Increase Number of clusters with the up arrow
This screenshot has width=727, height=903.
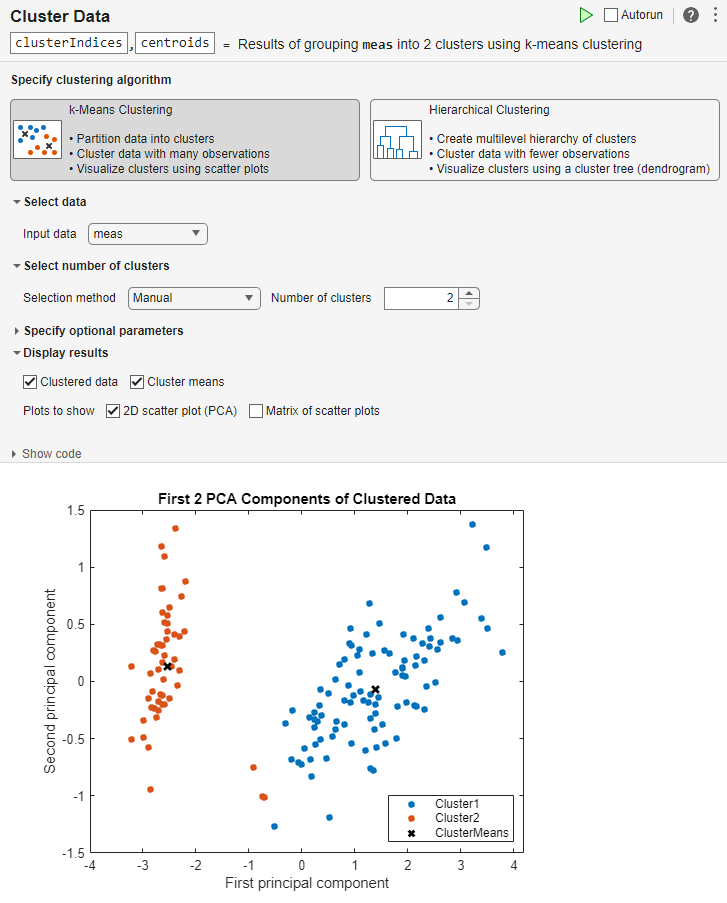click(x=469, y=292)
